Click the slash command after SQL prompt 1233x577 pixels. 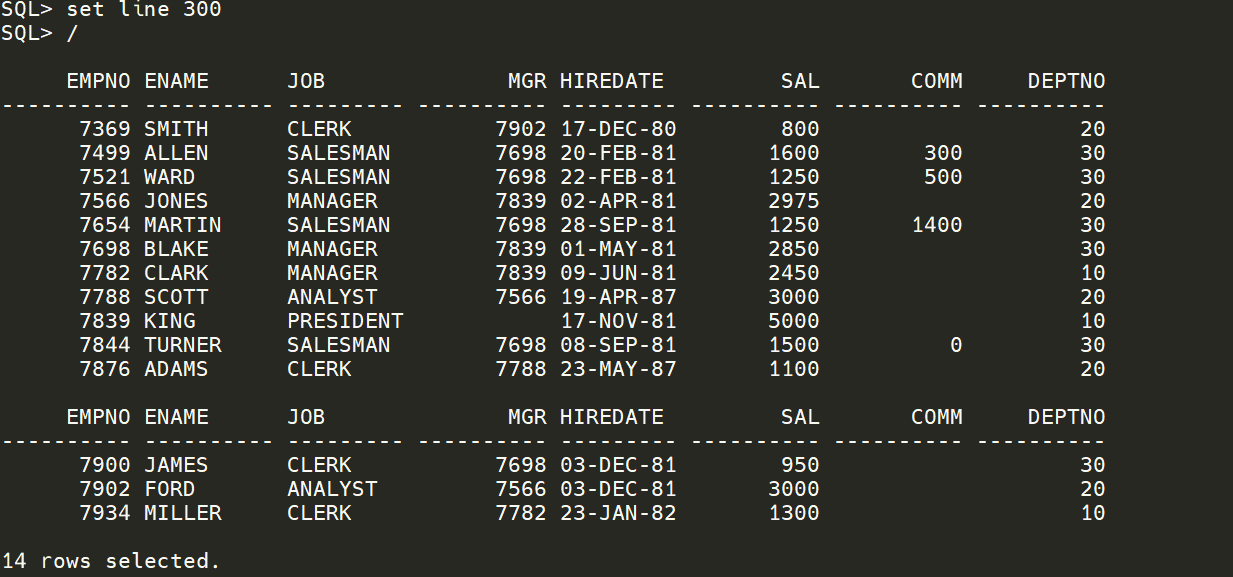coord(72,34)
